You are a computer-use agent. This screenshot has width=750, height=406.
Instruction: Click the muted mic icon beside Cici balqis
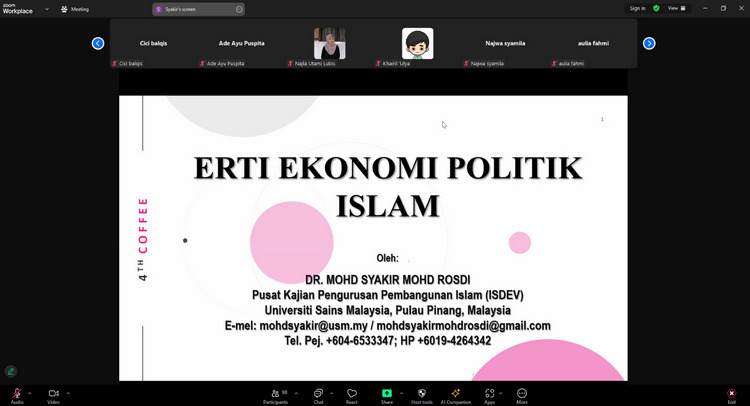coord(114,63)
